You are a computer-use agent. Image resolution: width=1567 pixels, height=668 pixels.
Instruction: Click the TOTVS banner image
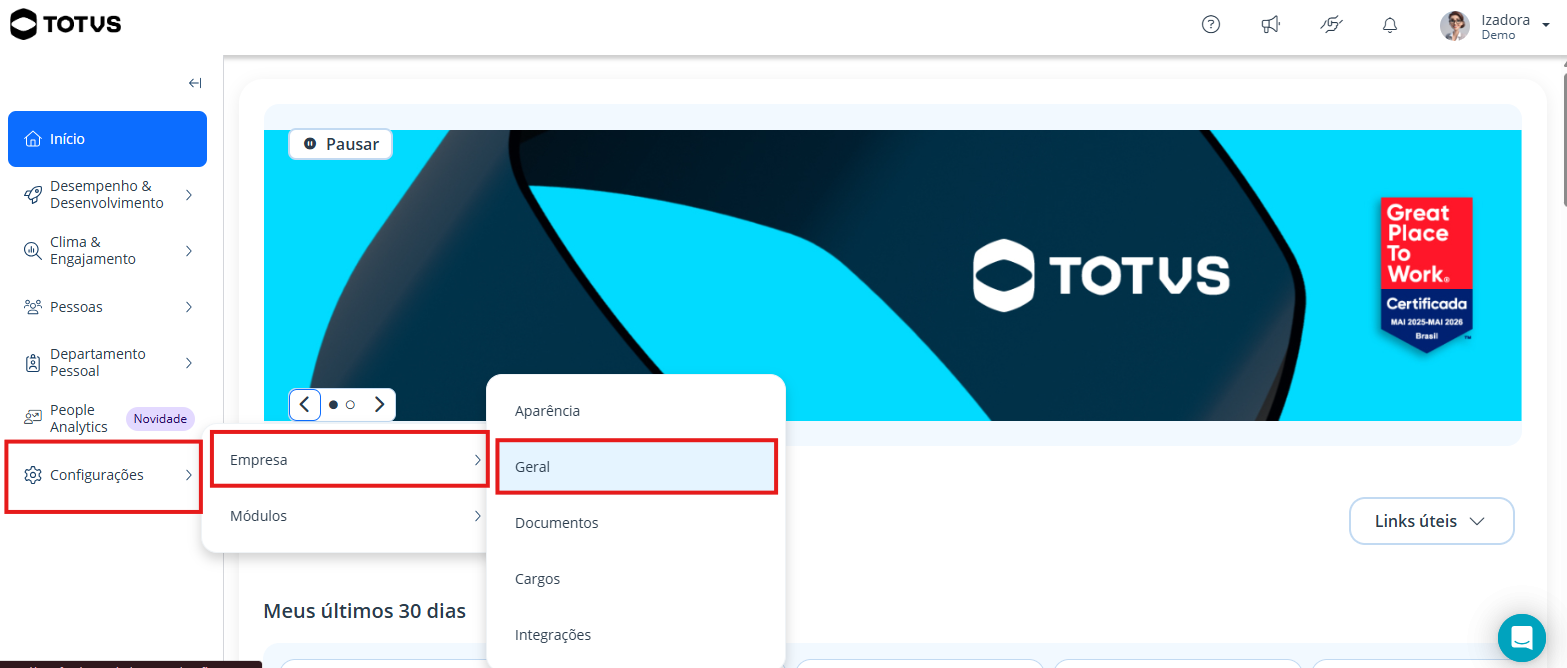pos(892,275)
